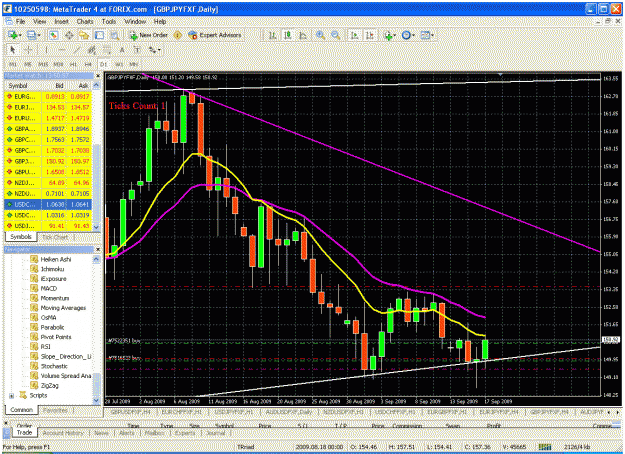
Task: Open a new chart from toolbar
Action: click(x=14, y=35)
